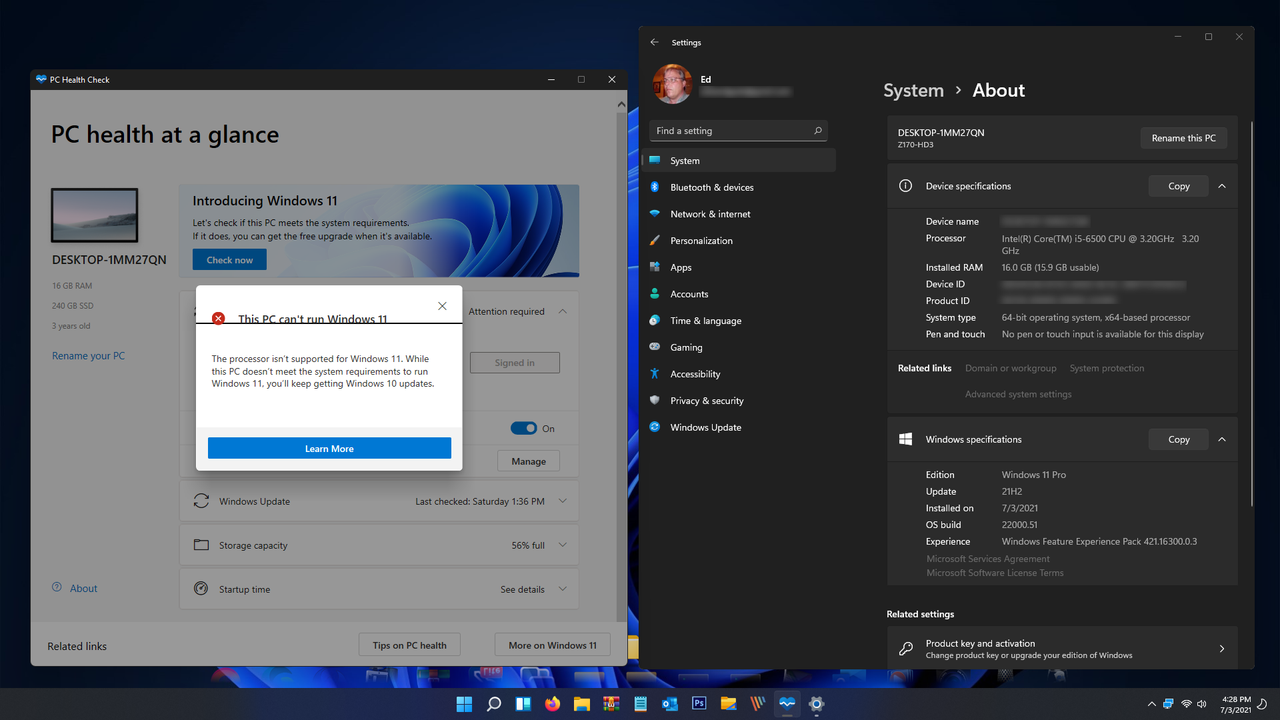Open Product key and activation

coord(1062,649)
